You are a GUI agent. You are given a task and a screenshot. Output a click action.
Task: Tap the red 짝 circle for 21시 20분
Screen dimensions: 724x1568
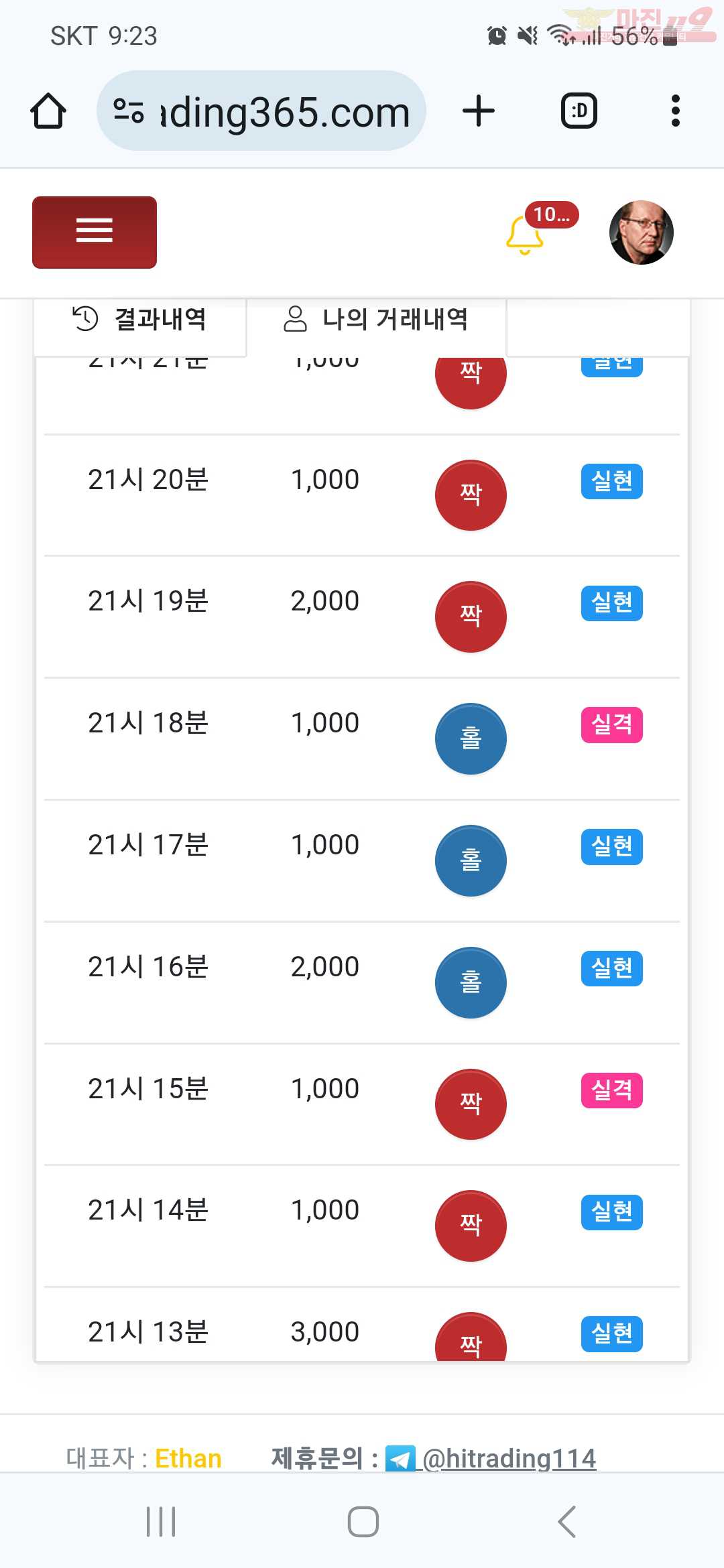(471, 495)
